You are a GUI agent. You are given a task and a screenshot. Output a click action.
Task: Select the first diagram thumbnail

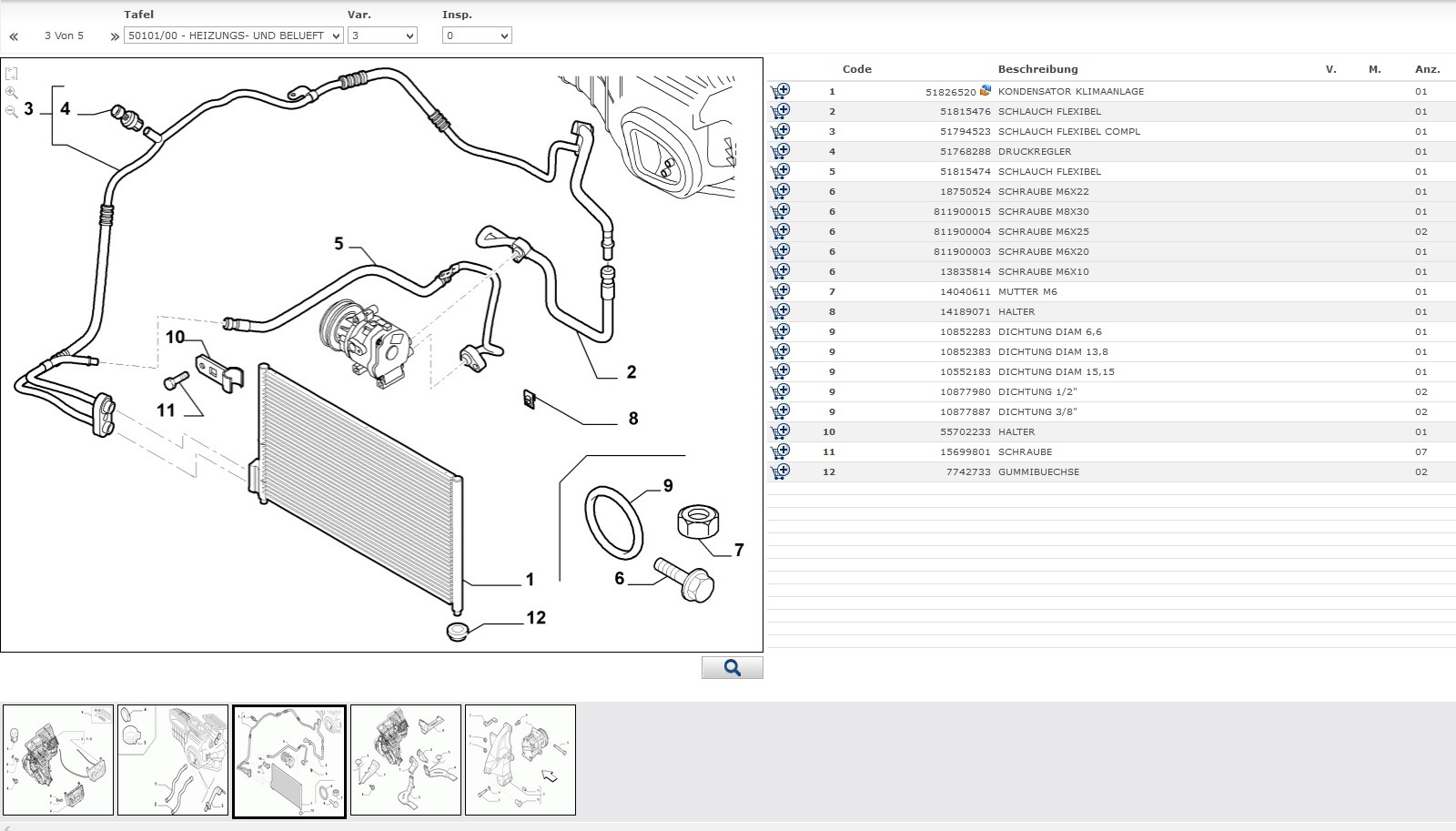[58, 760]
